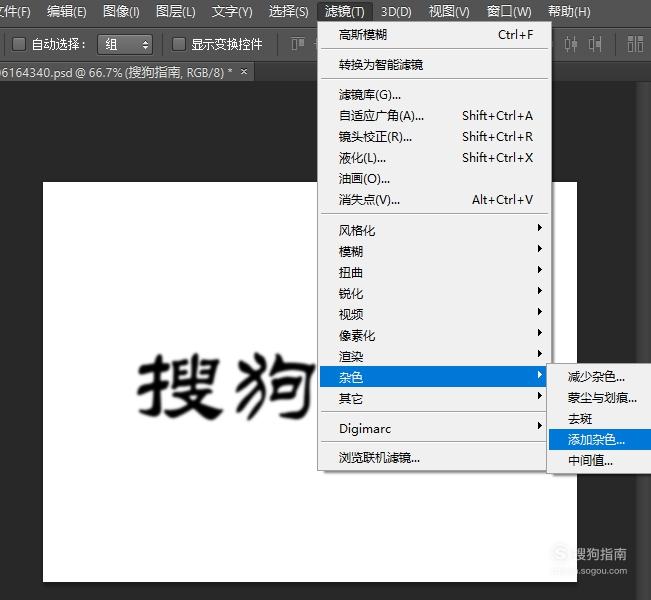Select 去斑 in submenu
This screenshot has width=651, height=600.
pos(600,419)
